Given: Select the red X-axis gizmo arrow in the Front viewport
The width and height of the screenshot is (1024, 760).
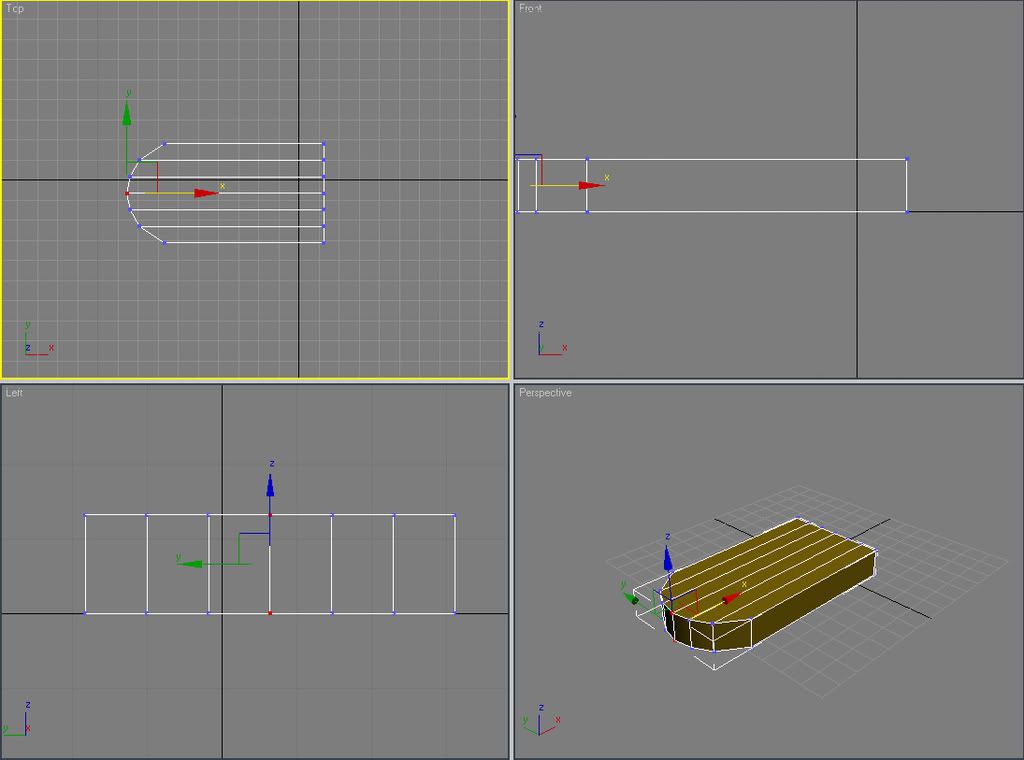Looking at the screenshot, I should [x=592, y=185].
